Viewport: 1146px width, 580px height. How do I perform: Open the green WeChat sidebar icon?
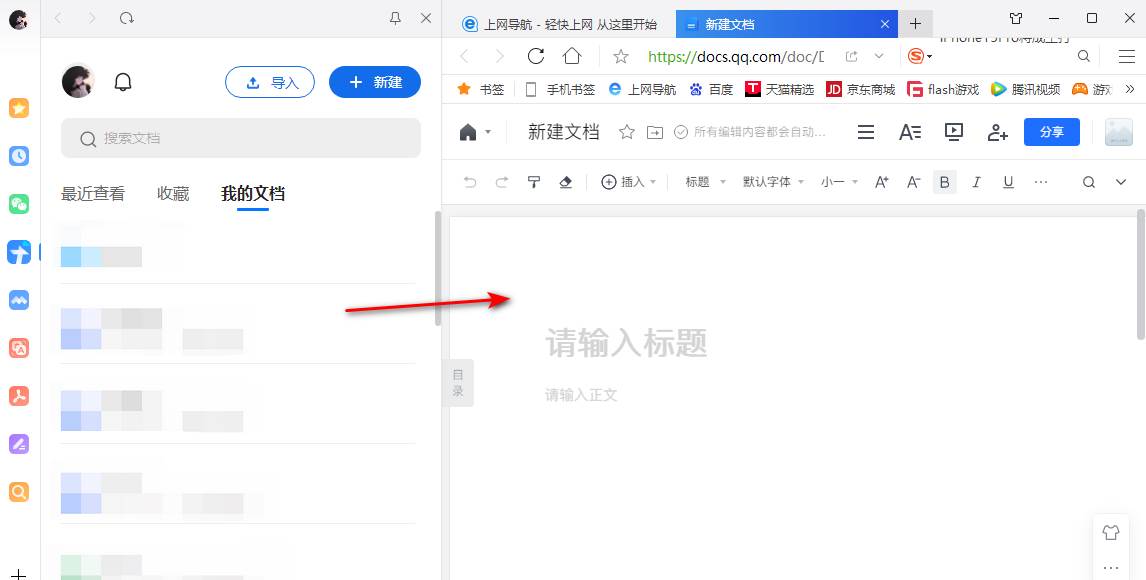[19, 203]
